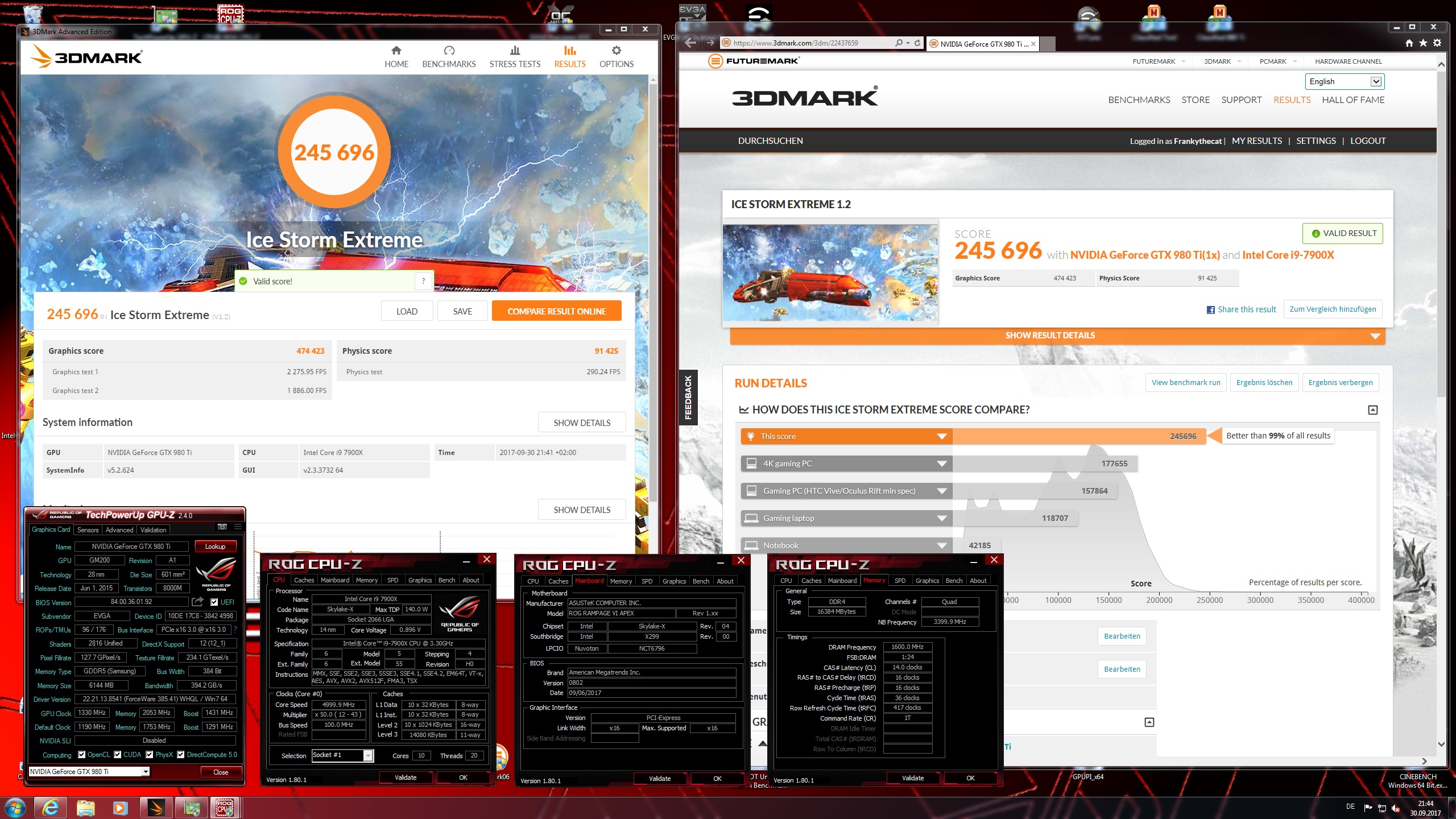1456x819 pixels.
Task: Click the bus interface question mark in GPU-Z
Action: [x=235, y=630]
